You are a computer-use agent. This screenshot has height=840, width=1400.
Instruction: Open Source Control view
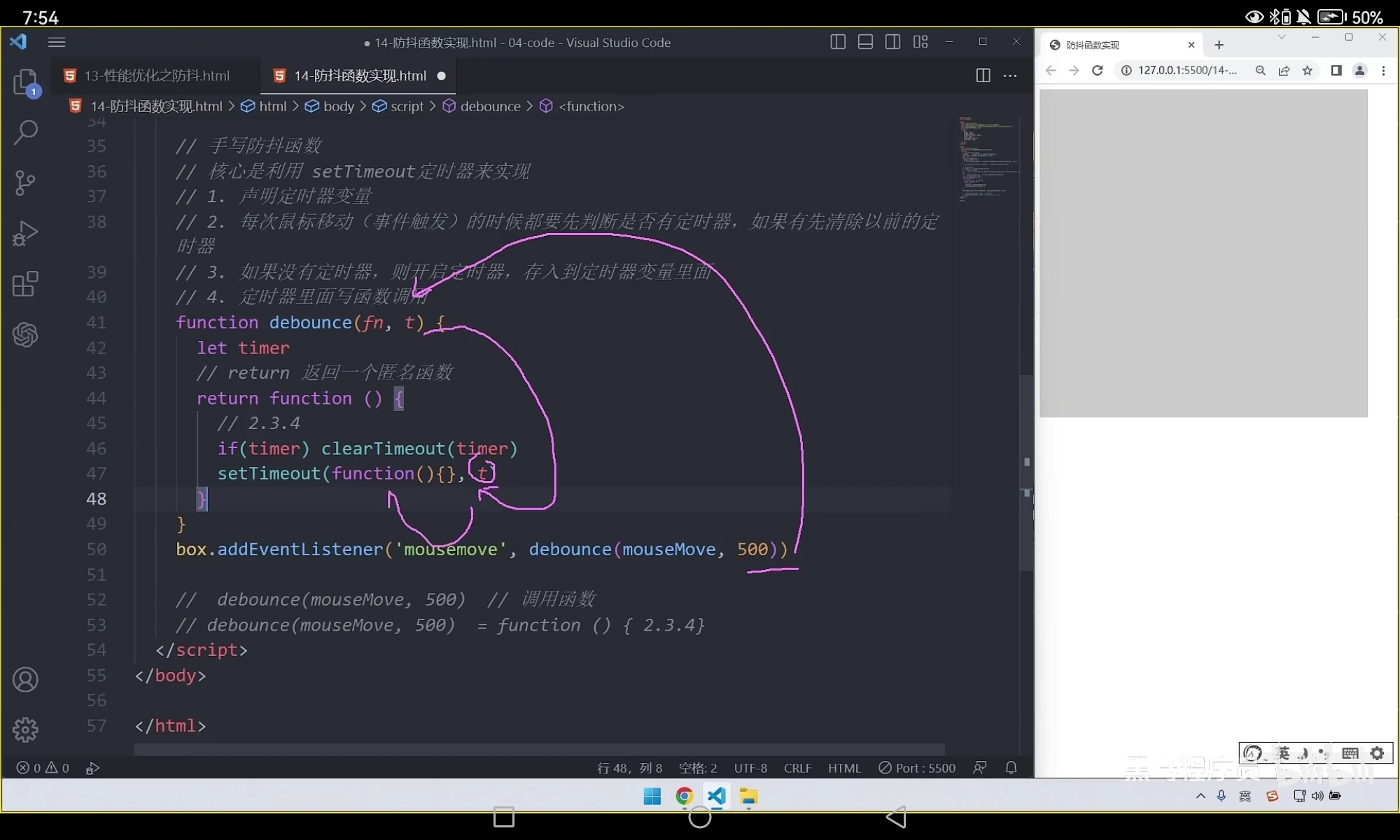25,183
